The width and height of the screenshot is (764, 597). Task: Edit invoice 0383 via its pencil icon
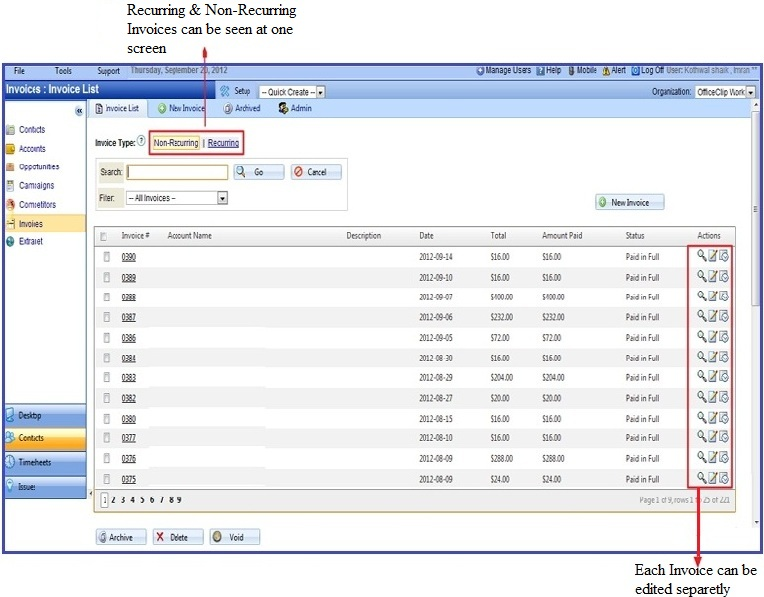pyautogui.click(x=712, y=376)
